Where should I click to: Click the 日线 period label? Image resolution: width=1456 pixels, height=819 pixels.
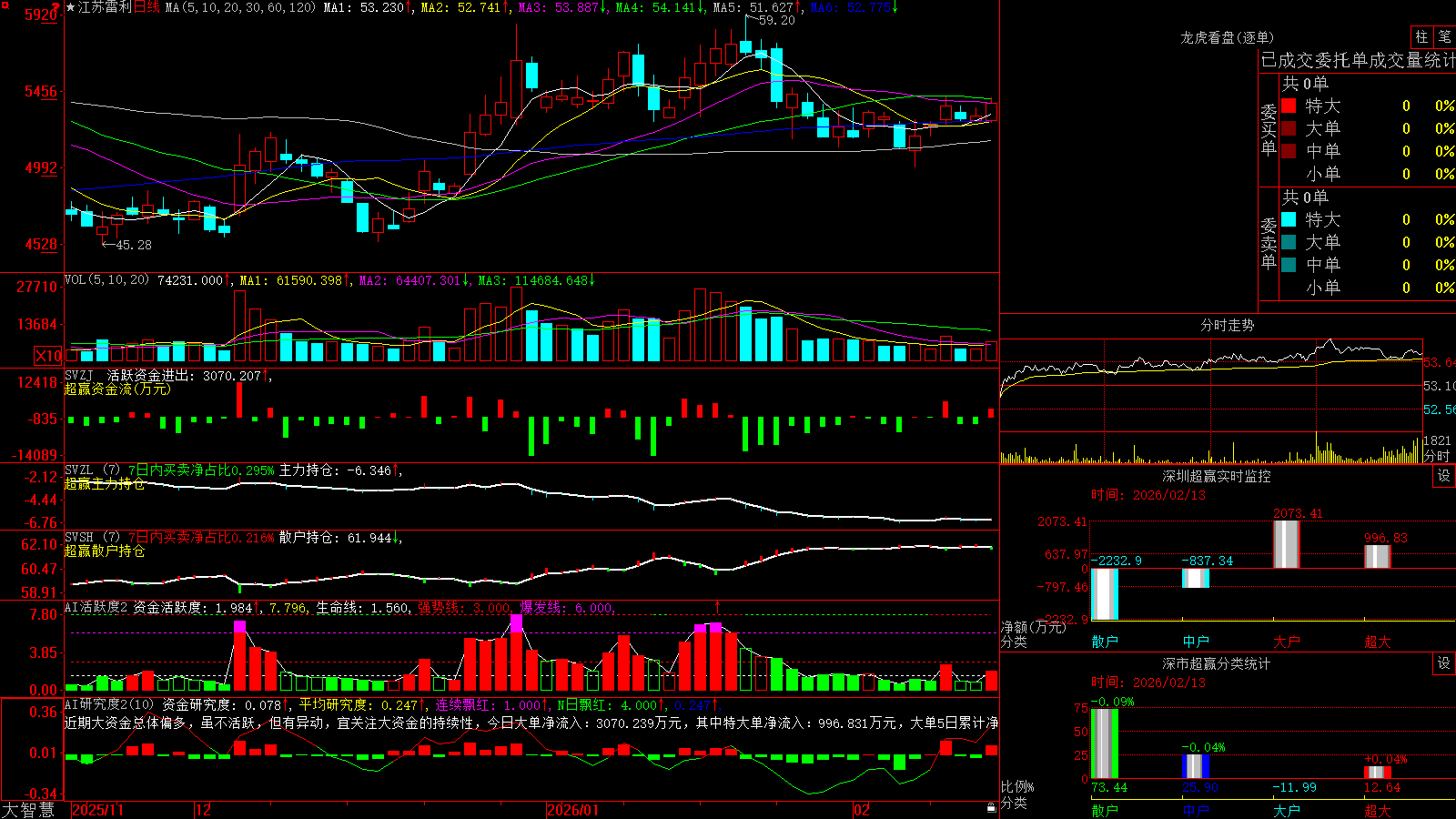147,7
